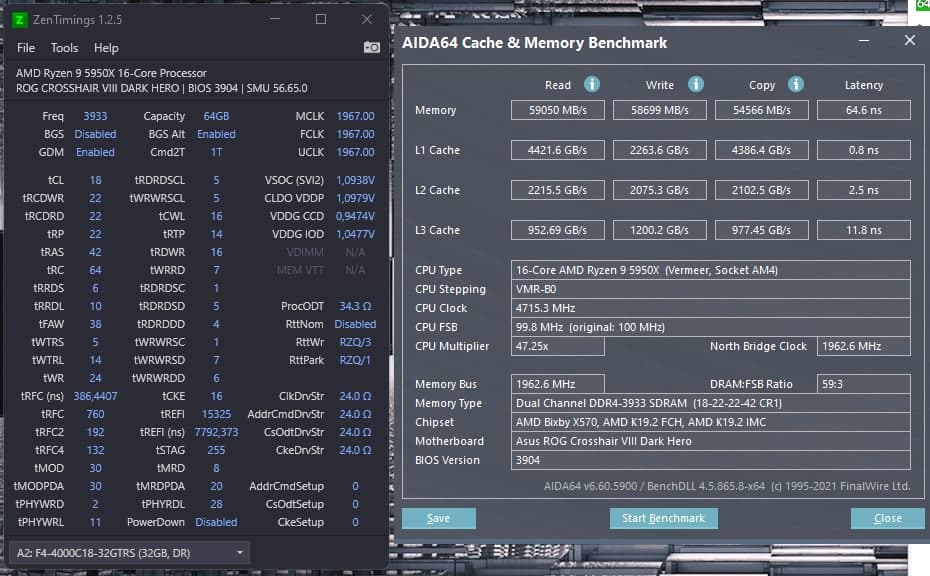The image size is (930, 576).
Task: Click the Freq value 3933 in ZenTimings
Action: (95, 116)
